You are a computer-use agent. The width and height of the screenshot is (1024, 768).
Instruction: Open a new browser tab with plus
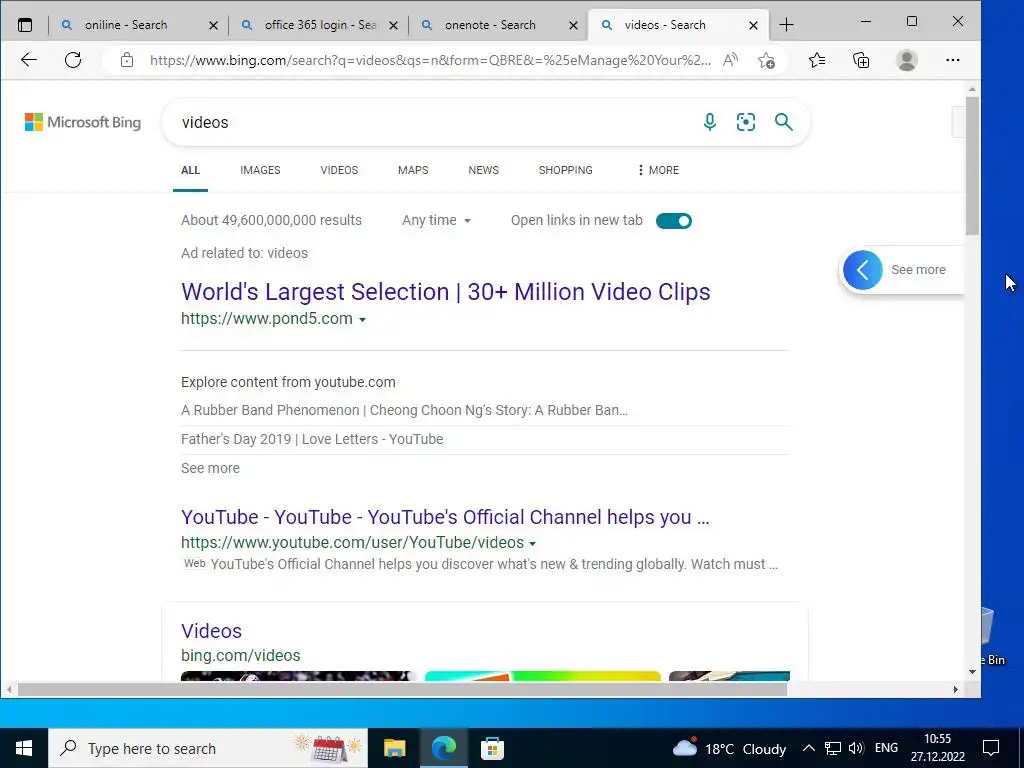tap(786, 25)
